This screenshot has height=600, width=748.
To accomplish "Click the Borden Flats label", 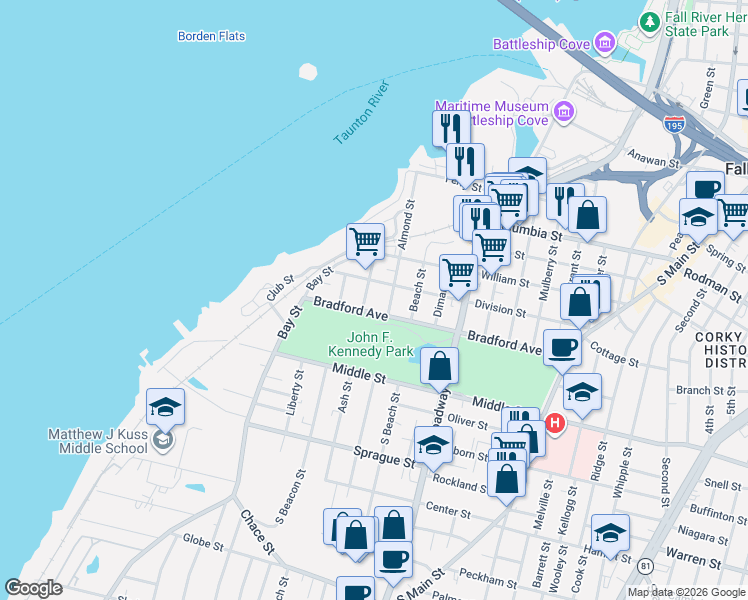I will point(211,36).
